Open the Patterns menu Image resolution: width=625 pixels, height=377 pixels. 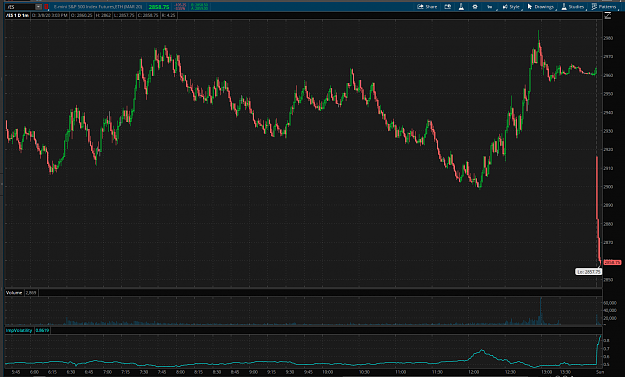(x=604, y=7)
